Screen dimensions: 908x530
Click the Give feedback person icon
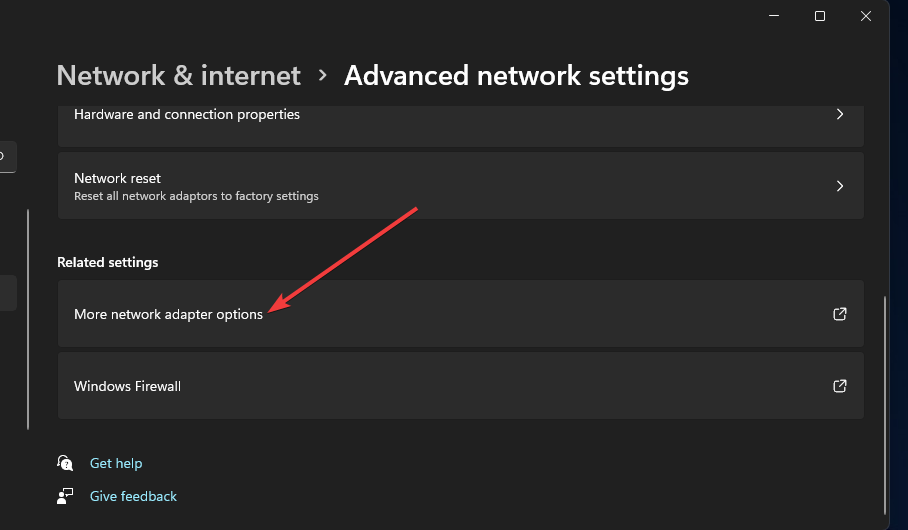tap(66, 496)
